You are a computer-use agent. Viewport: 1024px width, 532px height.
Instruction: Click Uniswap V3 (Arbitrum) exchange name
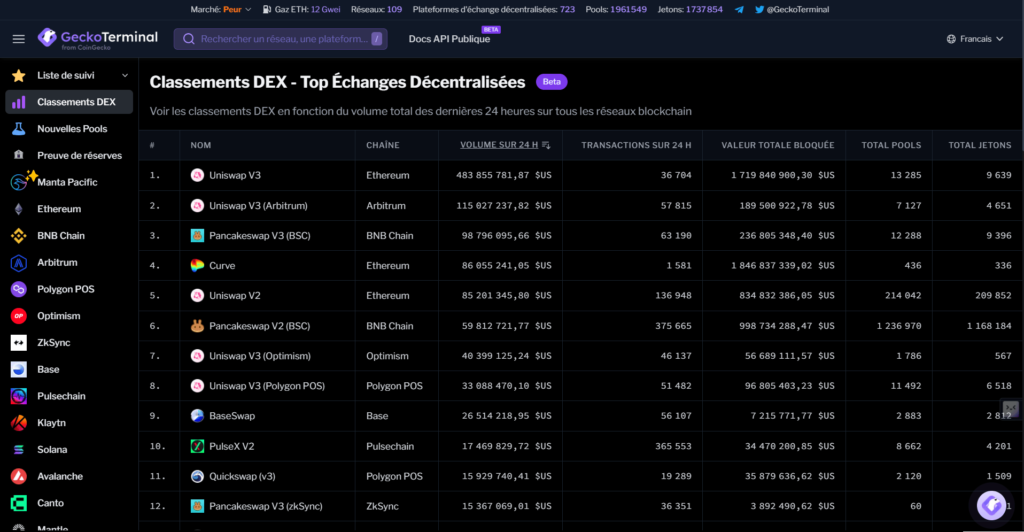pyautogui.click(x=258, y=206)
